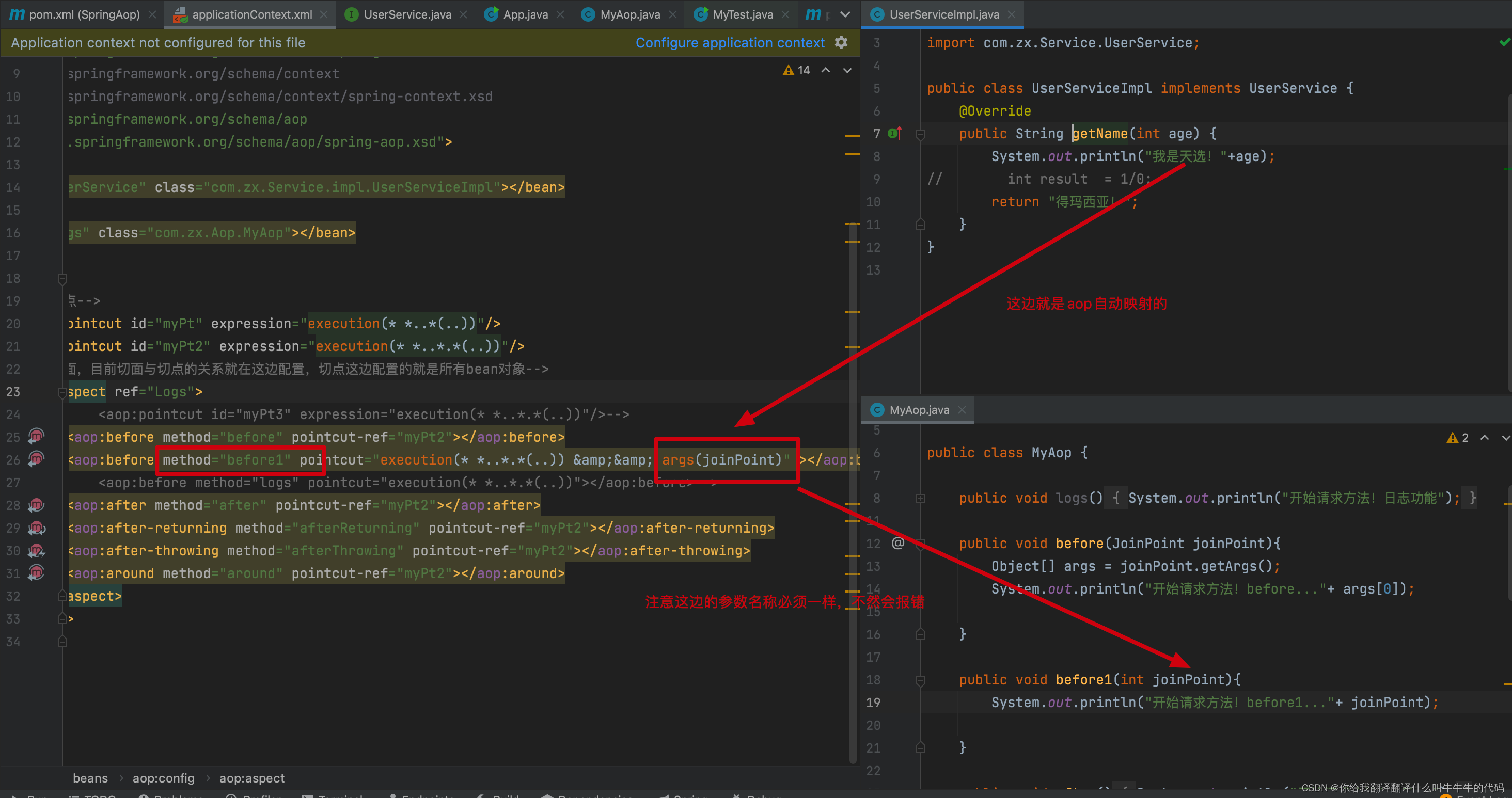Click the warning icon showing 2 problems in MyAop
The height and width of the screenshot is (798, 1512).
click(1452, 438)
